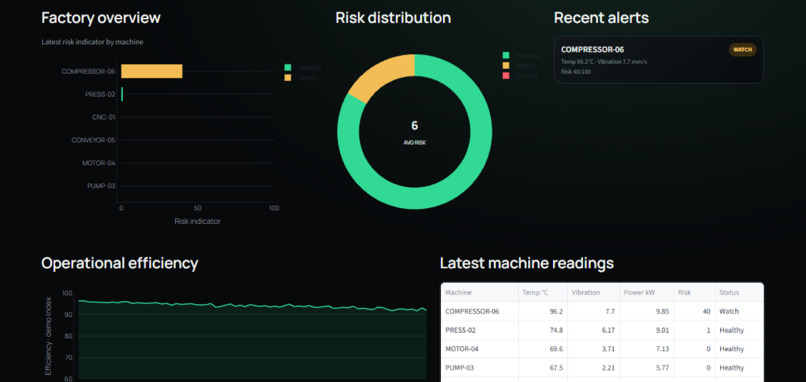Select temperature cell 96.2 in readings table

click(543, 311)
